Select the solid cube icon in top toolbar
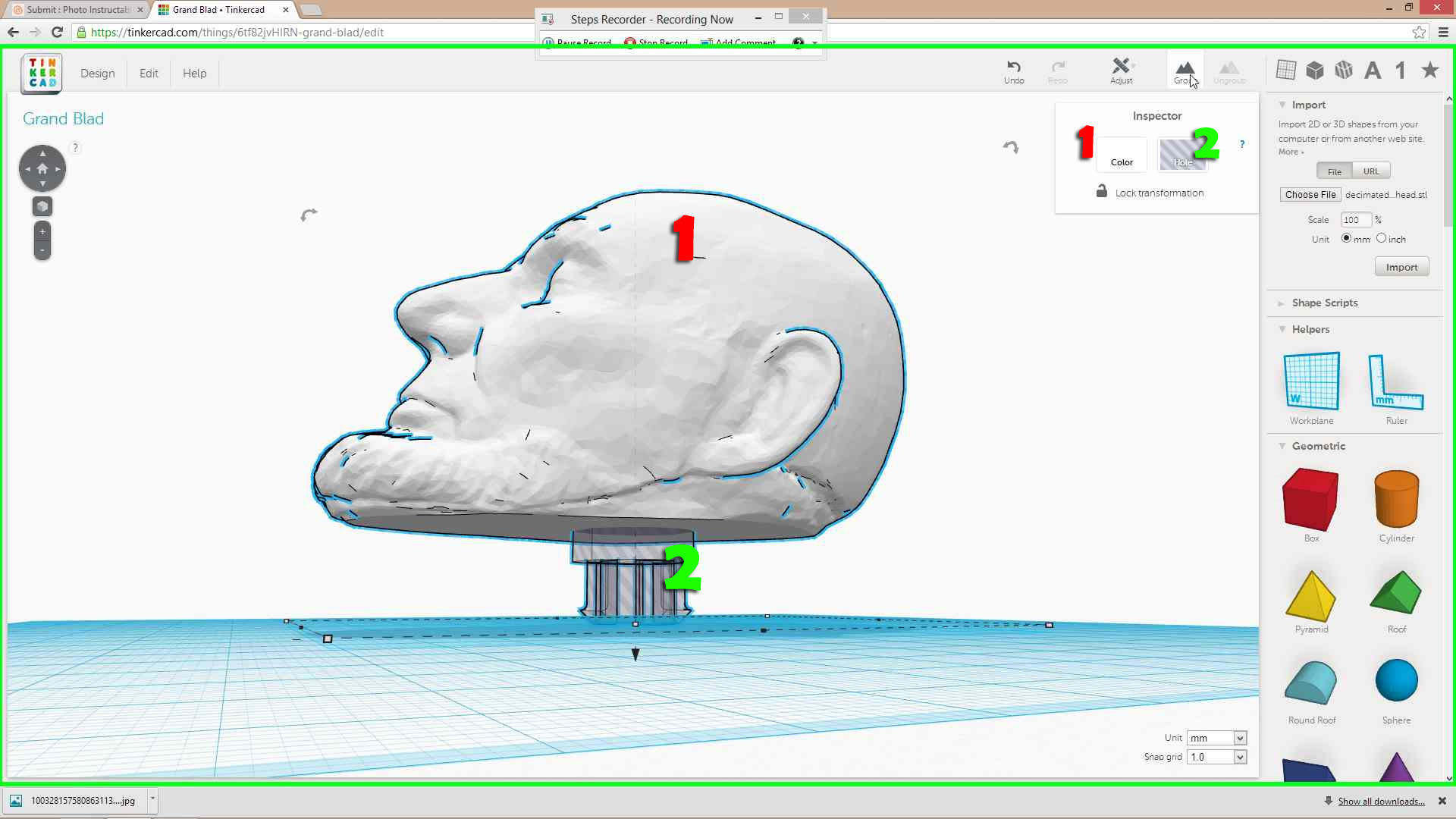The width and height of the screenshot is (1456, 819). tap(1315, 71)
